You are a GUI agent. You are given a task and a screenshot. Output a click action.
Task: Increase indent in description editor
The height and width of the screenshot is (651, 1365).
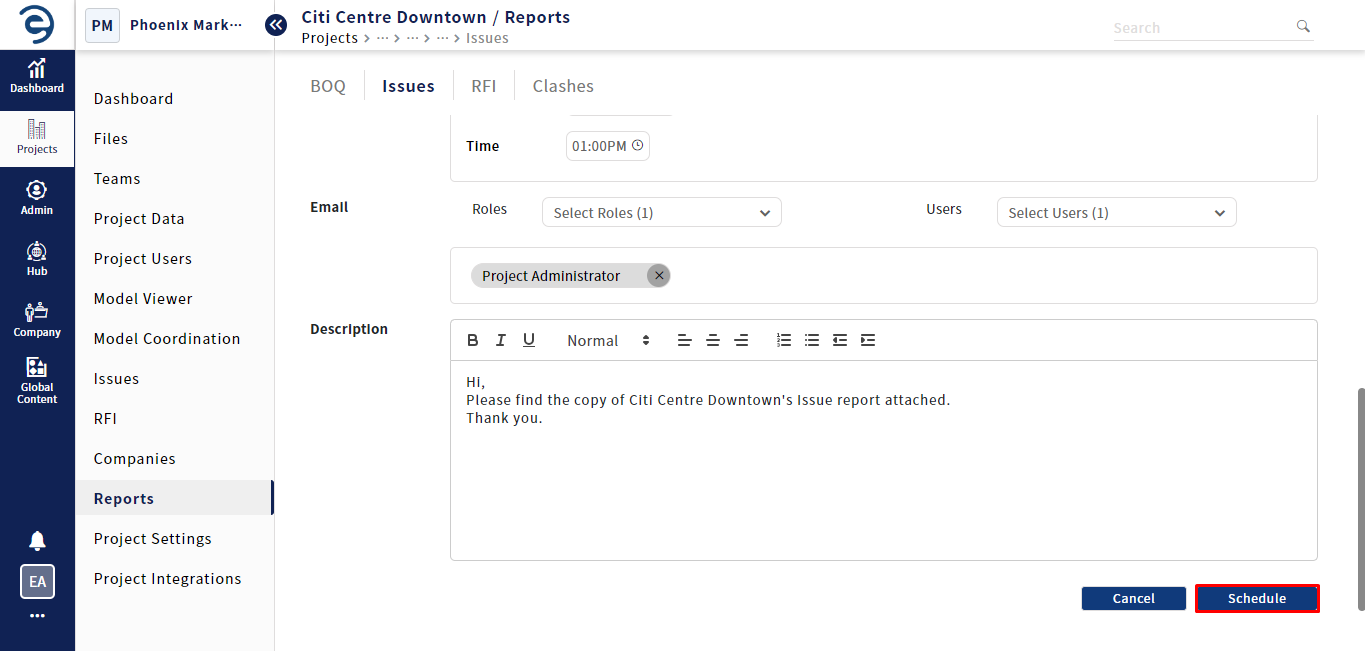coord(868,340)
